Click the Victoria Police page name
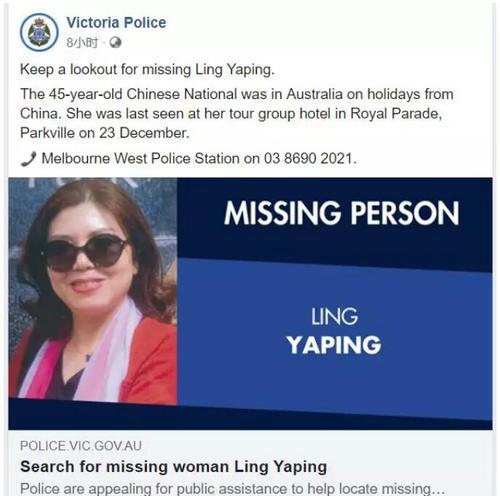 coord(116,23)
